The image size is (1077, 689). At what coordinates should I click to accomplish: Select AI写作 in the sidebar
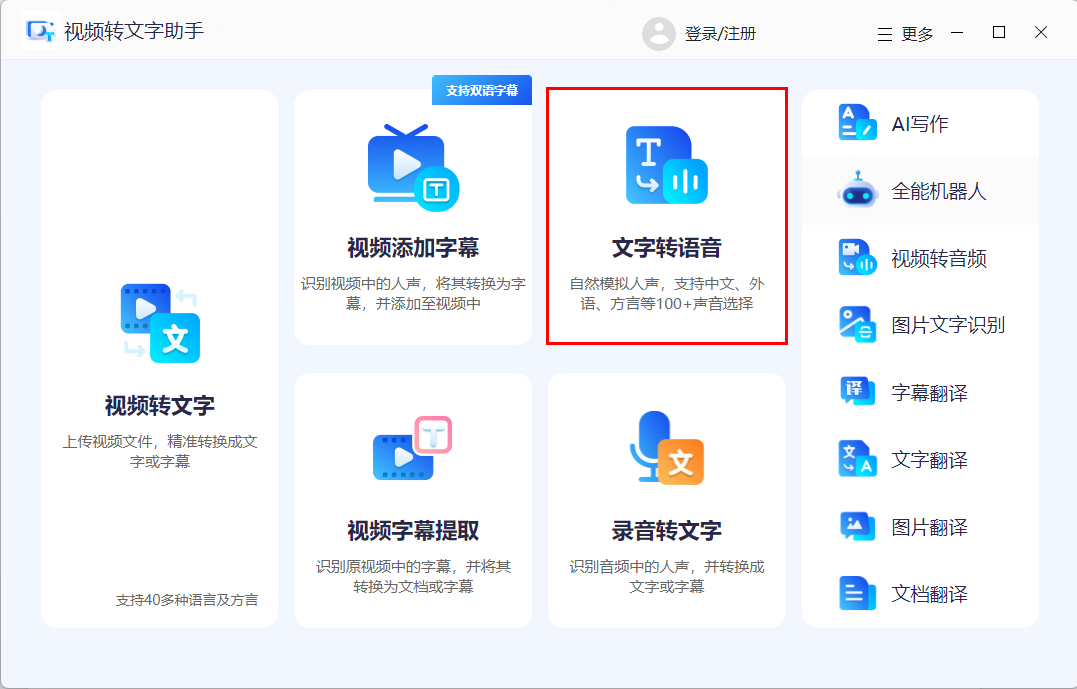[920, 124]
